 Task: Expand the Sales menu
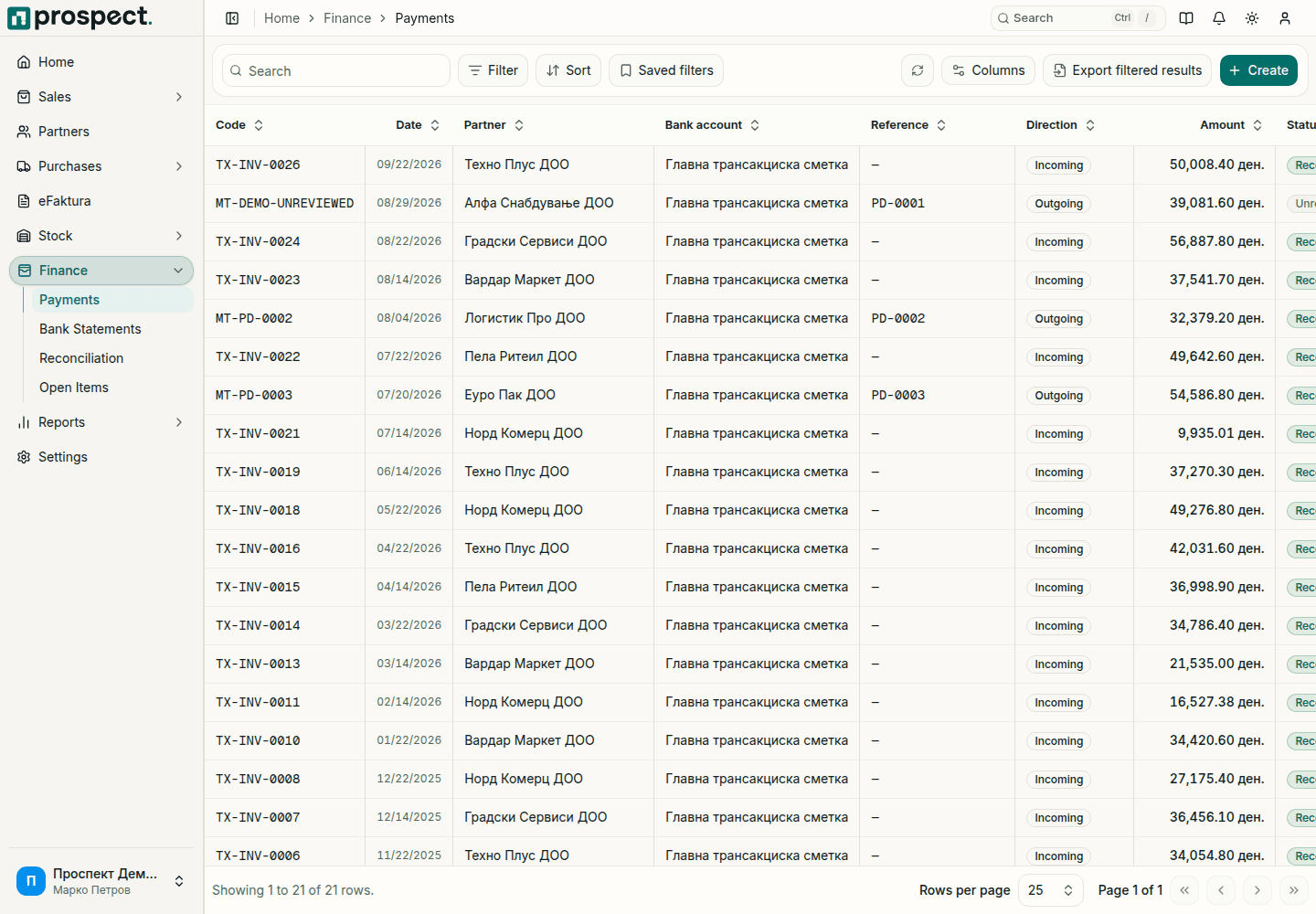(x=101, y=97)
